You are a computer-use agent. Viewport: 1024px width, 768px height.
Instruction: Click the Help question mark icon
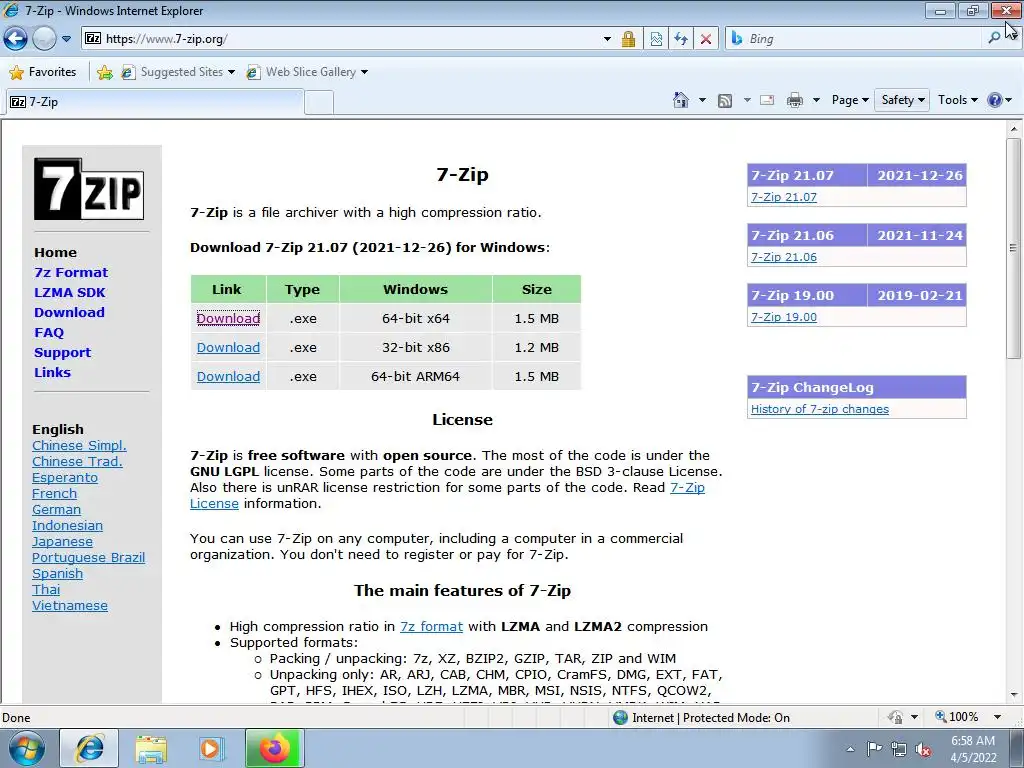point(995,100)
